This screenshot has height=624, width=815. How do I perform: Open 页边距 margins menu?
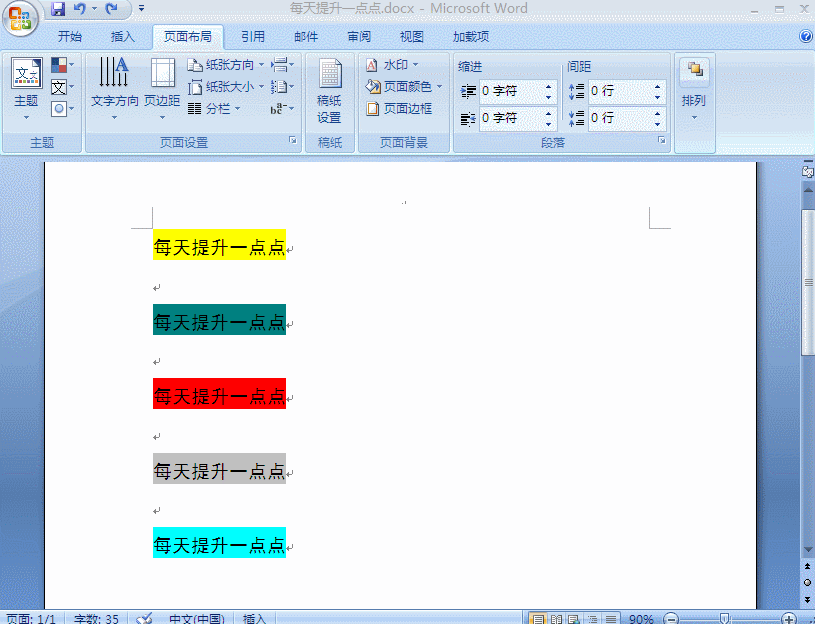tap(162, 88)
